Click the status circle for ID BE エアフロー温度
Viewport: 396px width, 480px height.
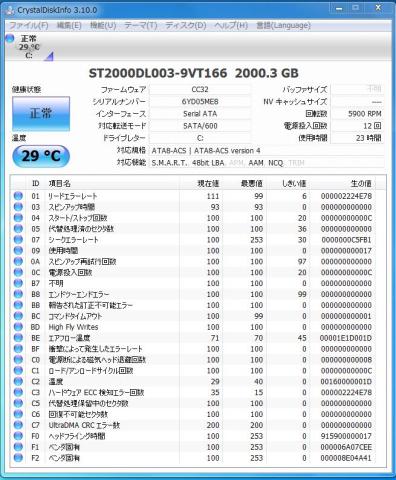tap(18, 338)
